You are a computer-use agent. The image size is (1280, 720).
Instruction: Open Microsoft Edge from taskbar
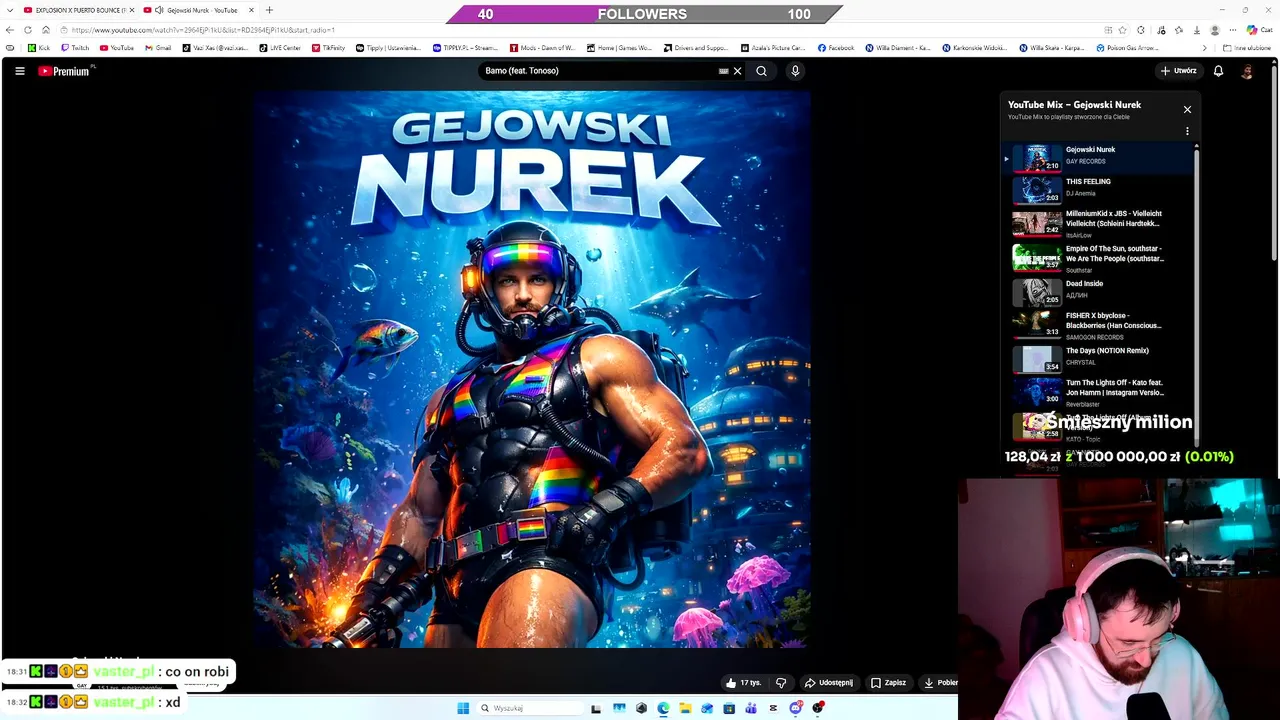coord(663,708)
